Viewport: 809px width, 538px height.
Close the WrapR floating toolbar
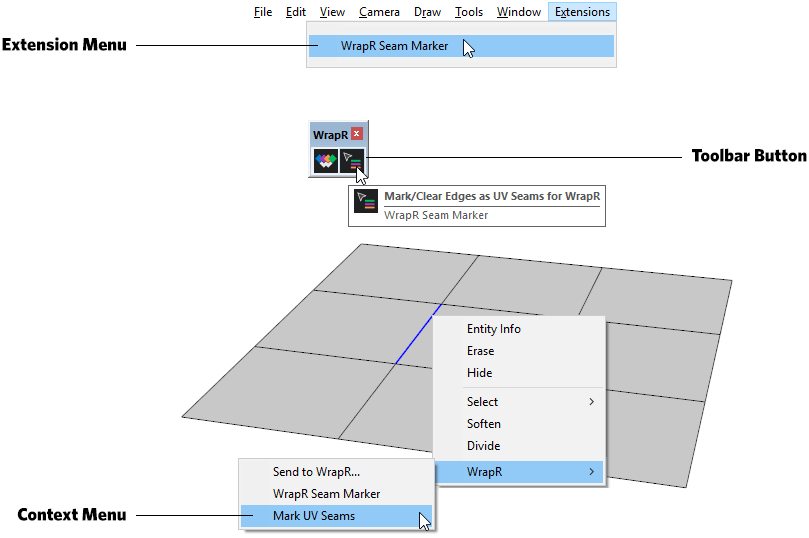(357, 134)
